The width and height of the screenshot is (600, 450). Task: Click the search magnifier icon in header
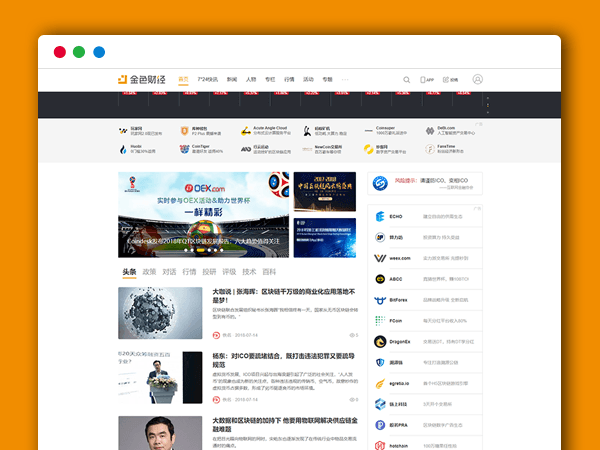(407, 79)
